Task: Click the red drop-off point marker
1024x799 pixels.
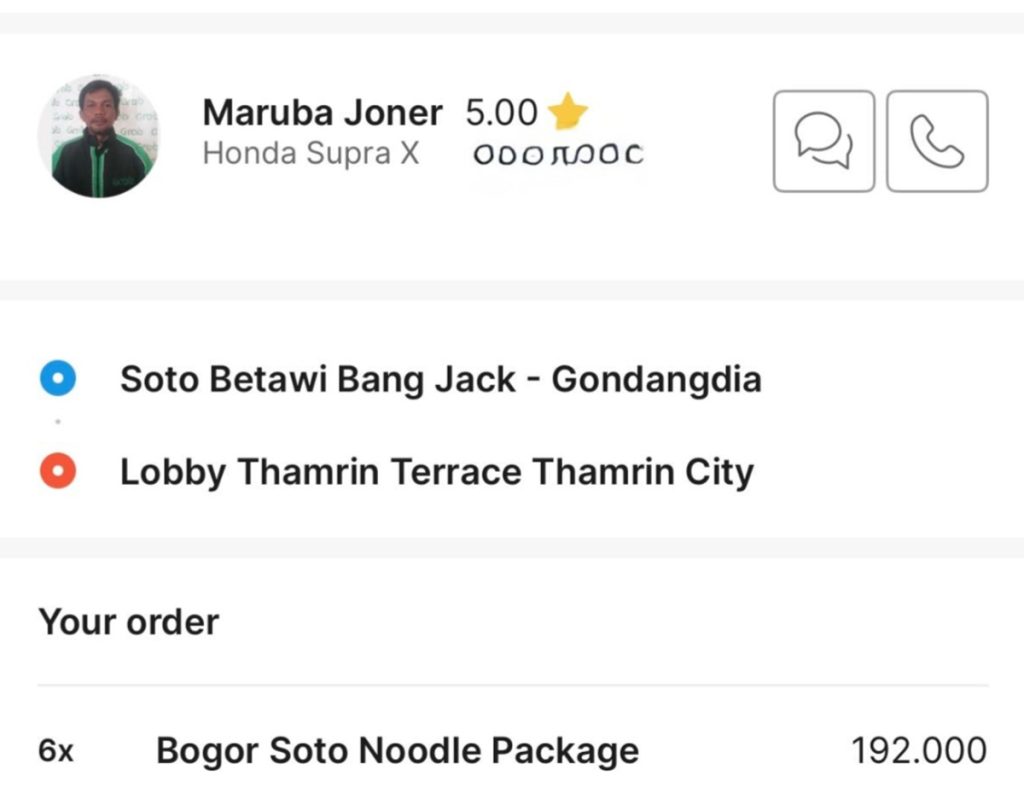Action: tap(58, 471)
